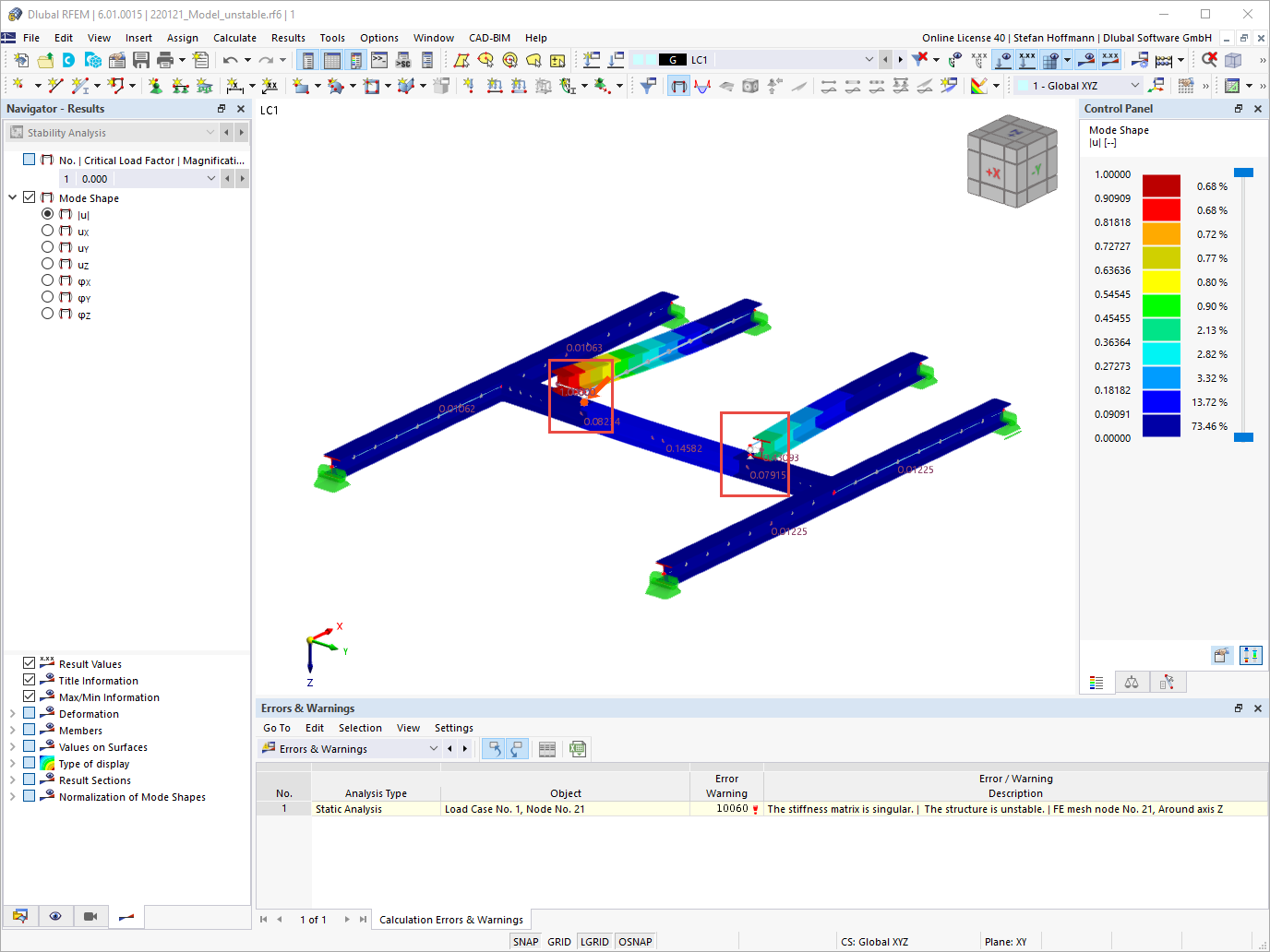Click the zoom cancel (magnifier with red X) icon
Screen dimensions: 1270x952
click(x=1209, y=60)
